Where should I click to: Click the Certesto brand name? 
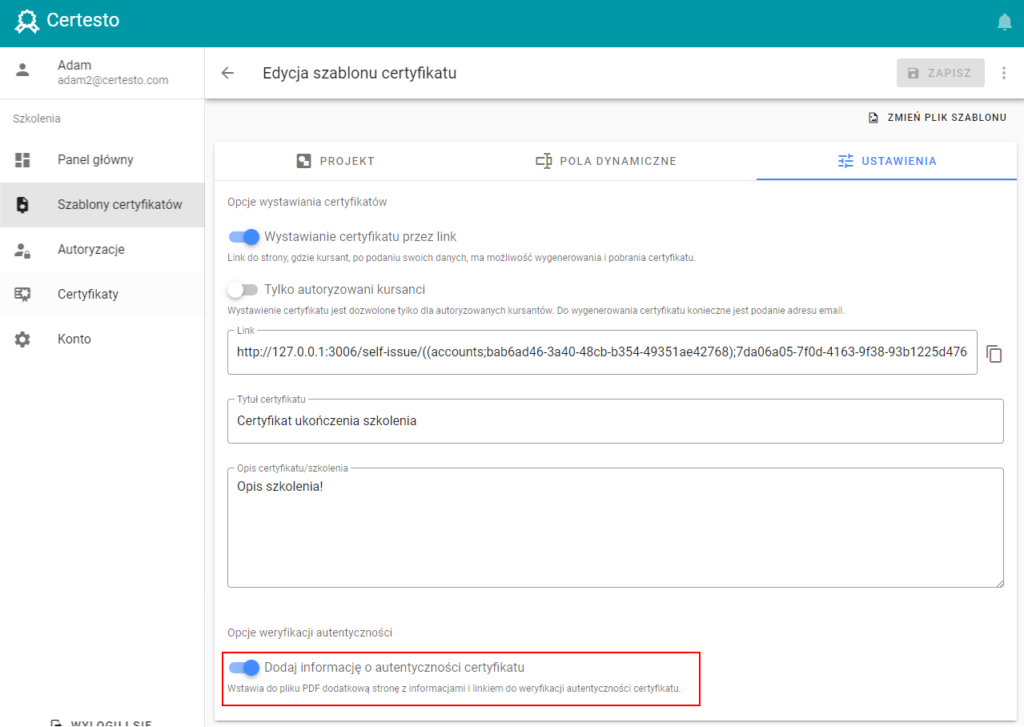pyautogui.click(x=83, y=20)
